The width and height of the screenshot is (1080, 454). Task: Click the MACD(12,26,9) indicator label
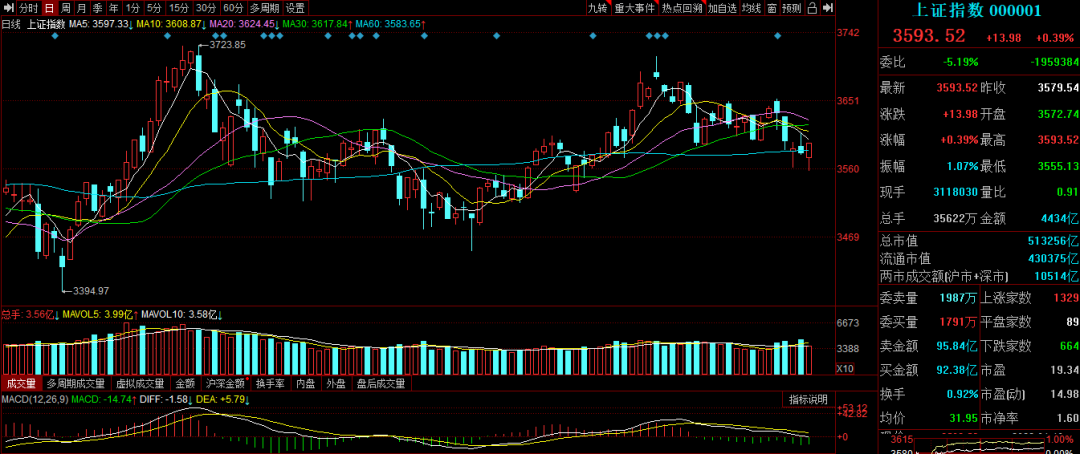click(34, 399)
